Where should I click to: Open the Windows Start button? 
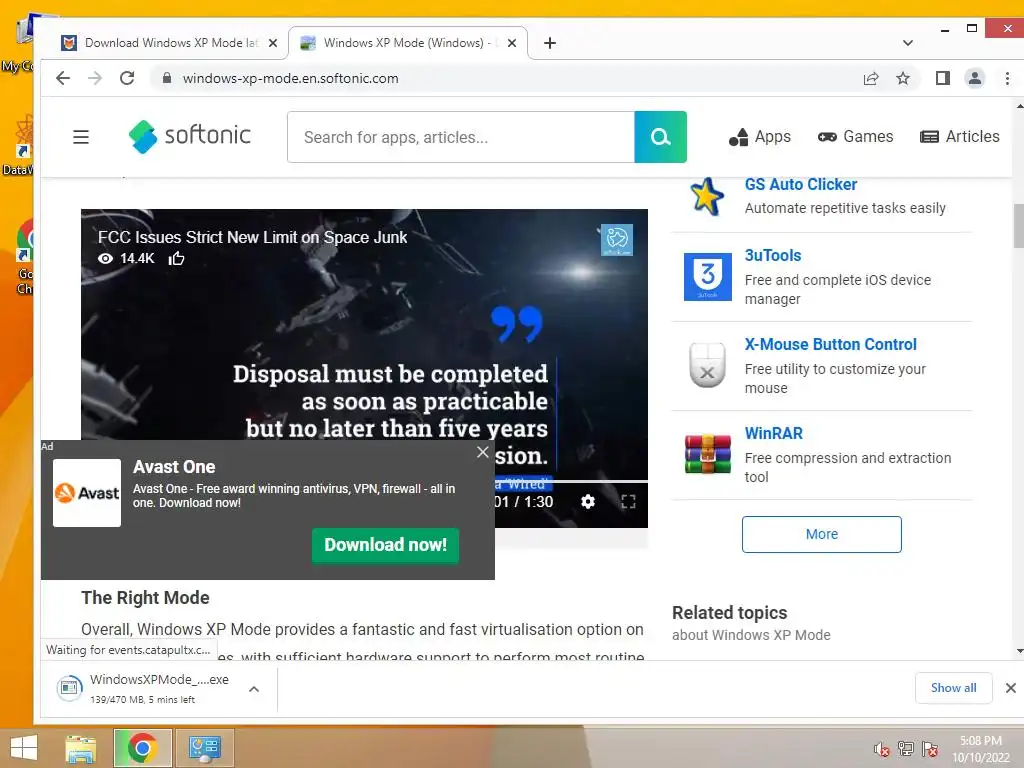(24, 748)
